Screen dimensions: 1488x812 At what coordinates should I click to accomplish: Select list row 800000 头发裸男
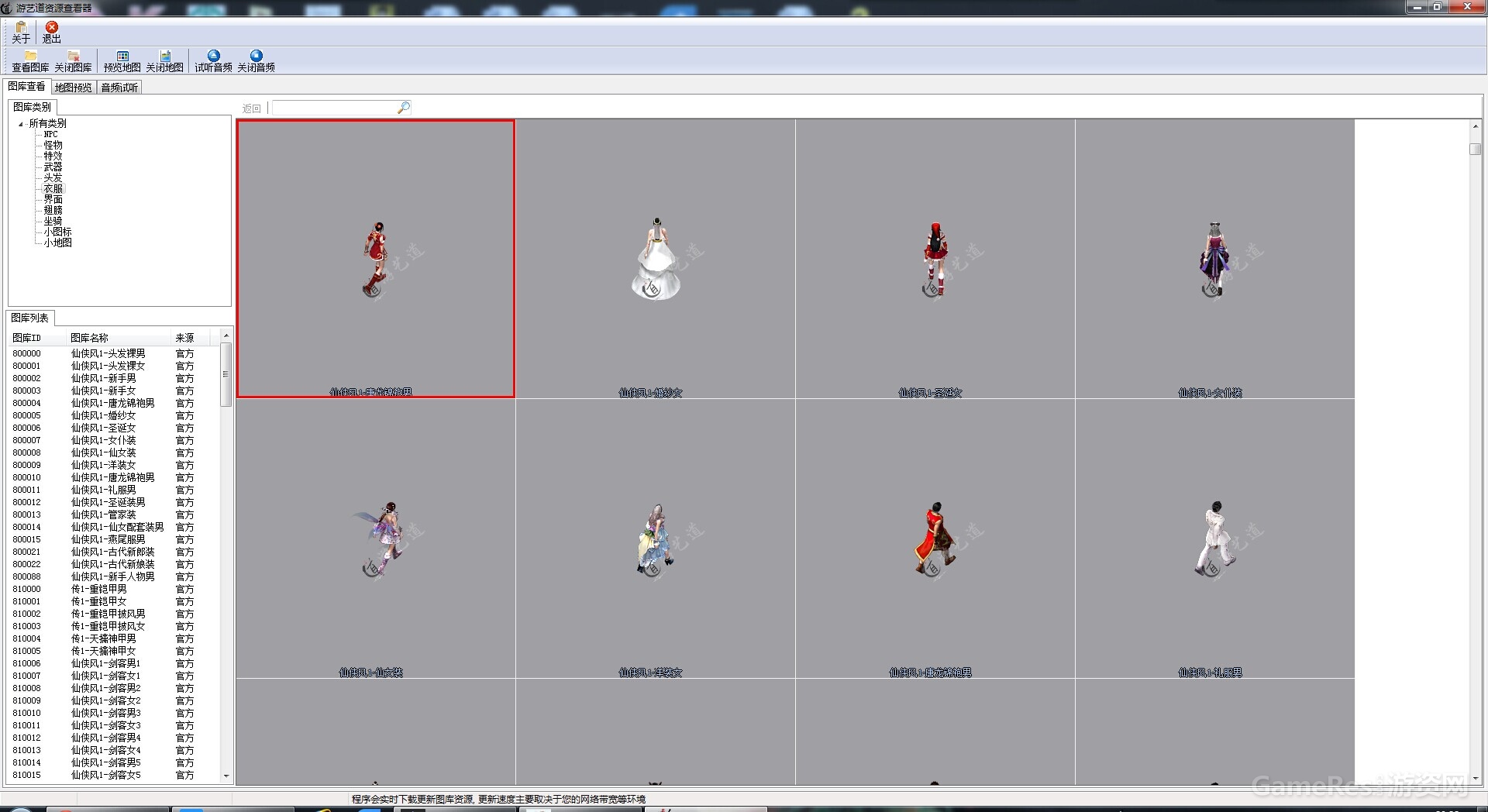[x=114, y=353]
